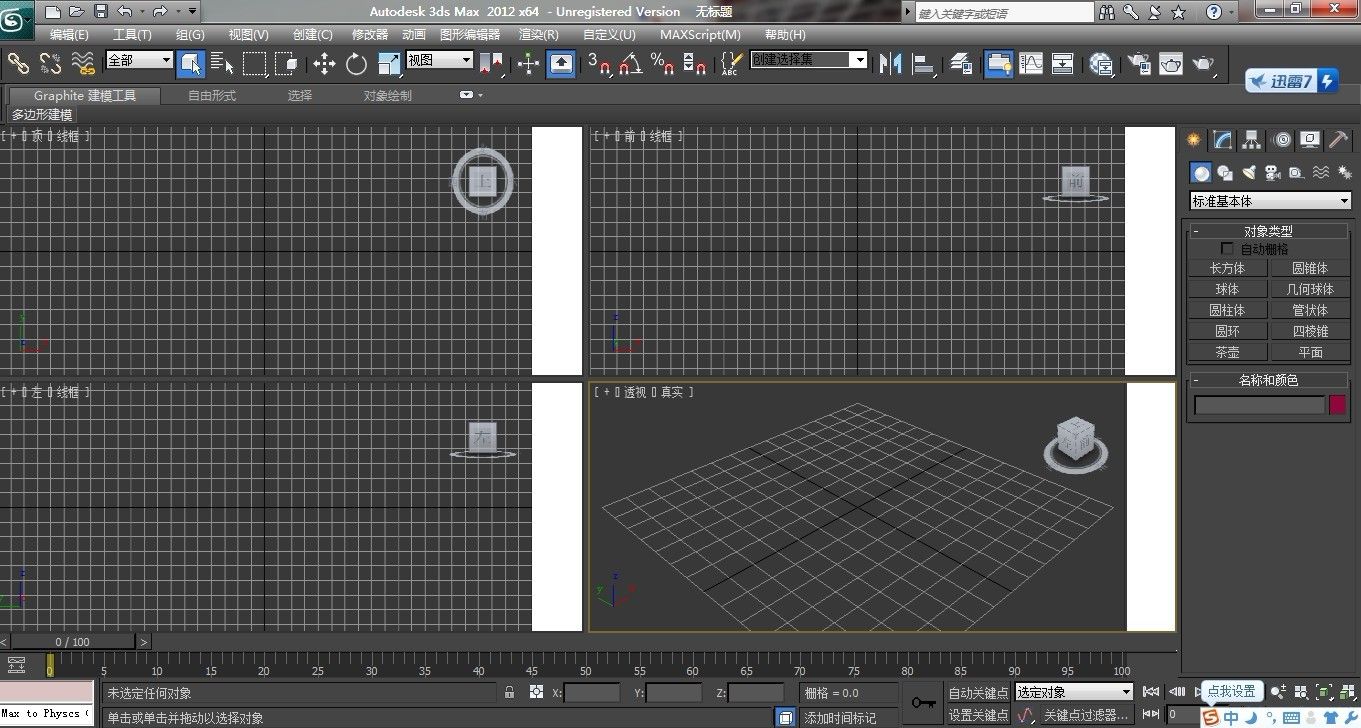Screen dimensions: 1361x728
Task: Open the 视图 reference coordinate dropdown
Action: 439,60
